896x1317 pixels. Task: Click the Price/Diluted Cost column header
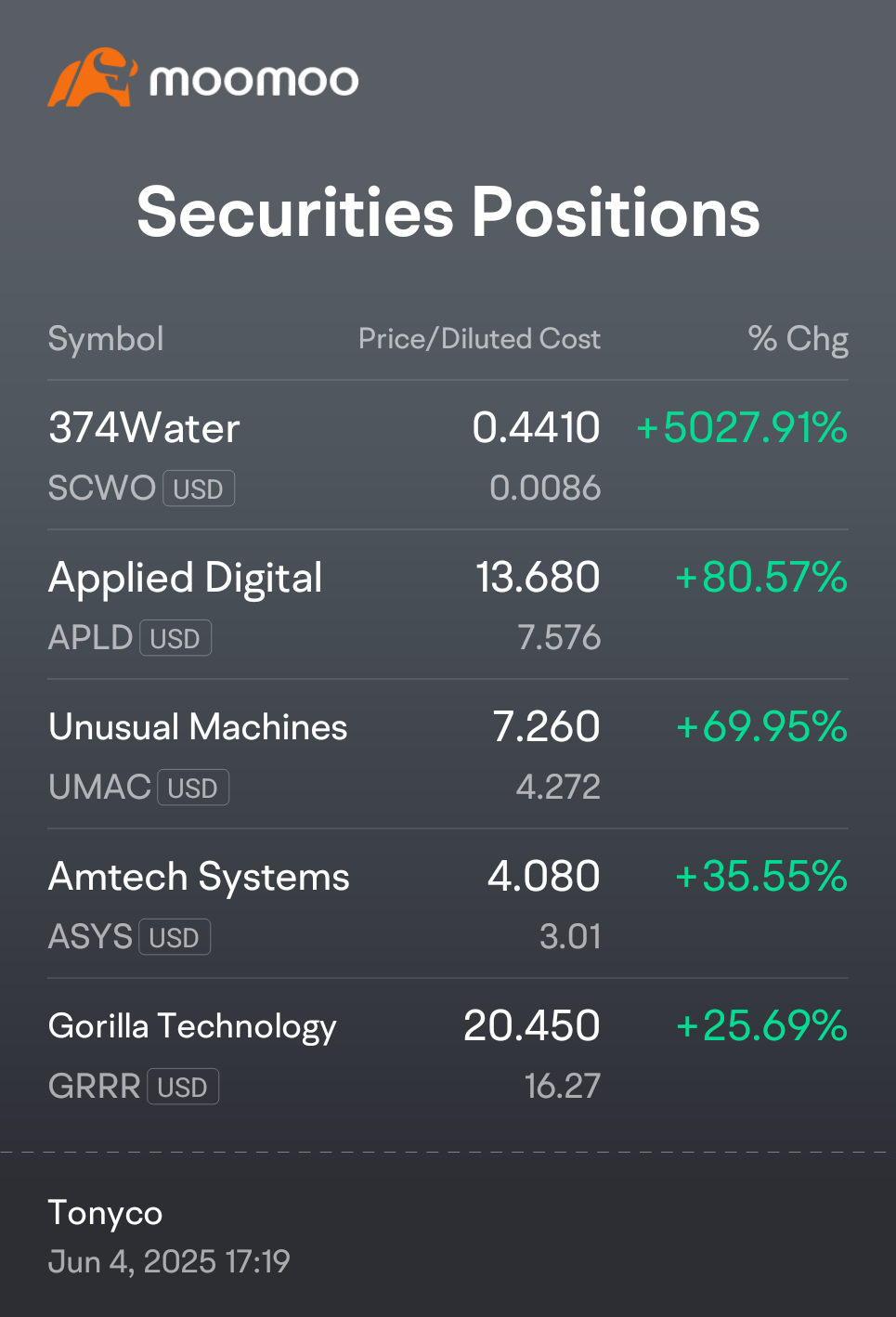pos(479,339)
